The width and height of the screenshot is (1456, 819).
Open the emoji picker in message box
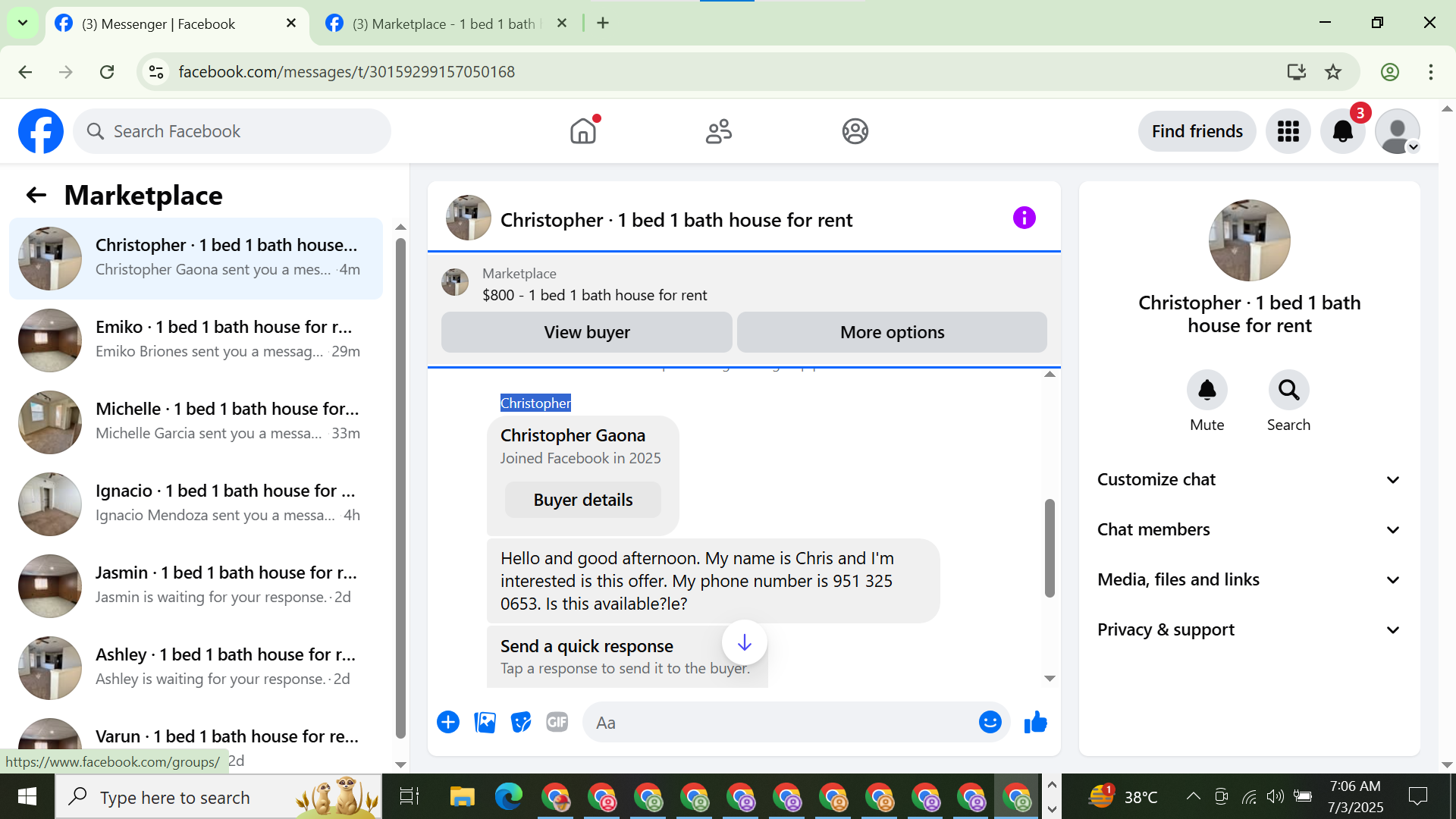pos(990,723)
